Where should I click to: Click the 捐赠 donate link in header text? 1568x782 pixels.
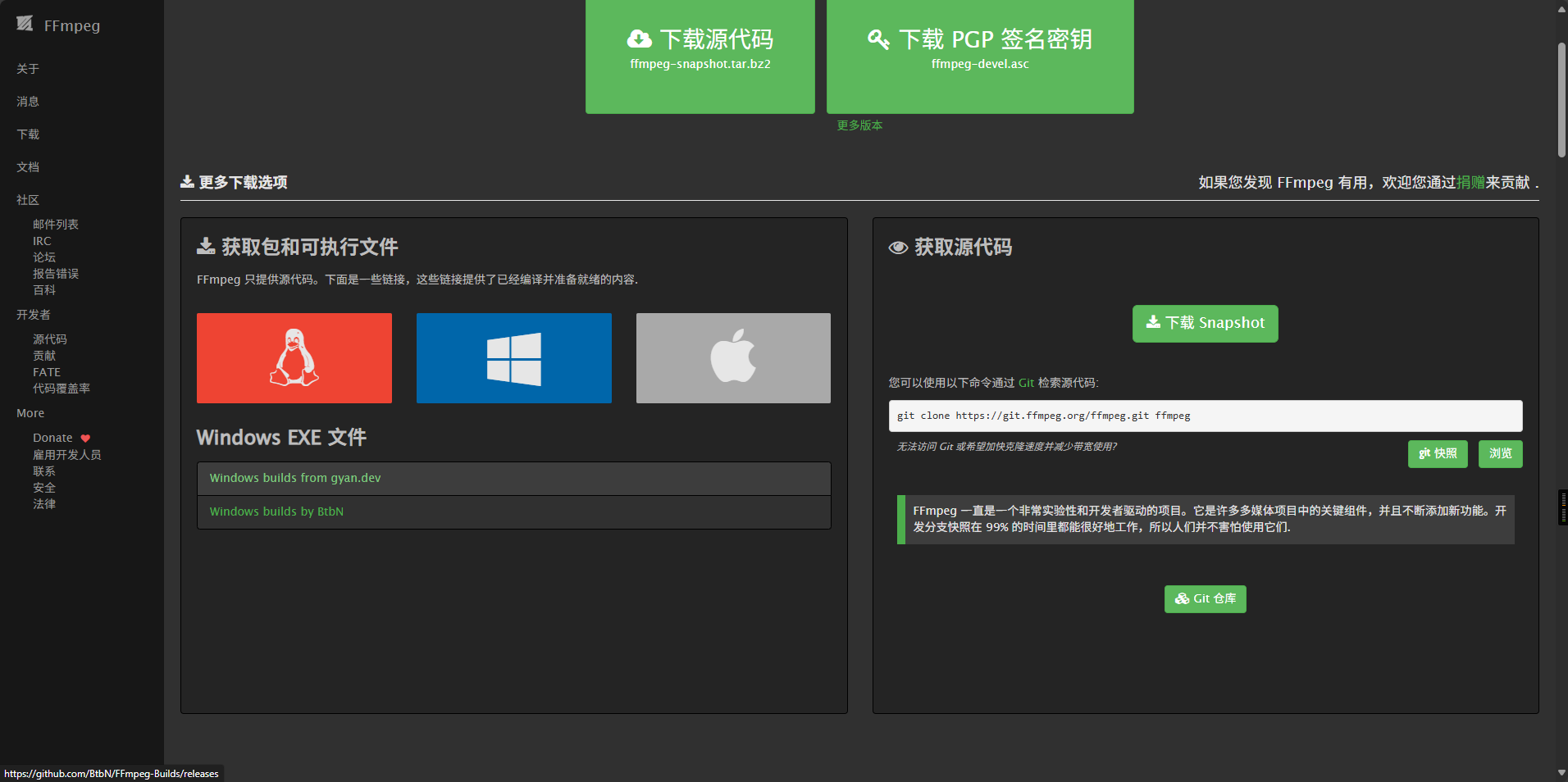click(x=1470, y=183)
